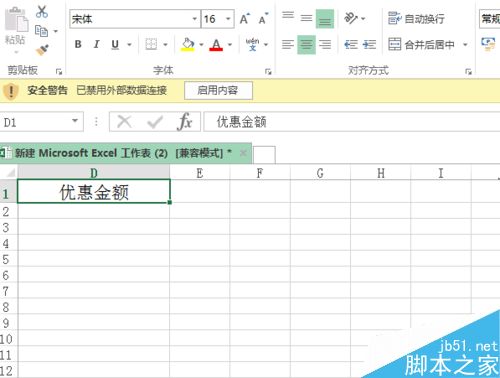Screen dimensions: 500x378
Task: Open merge and center dropdown arrow
Action: 465,44
